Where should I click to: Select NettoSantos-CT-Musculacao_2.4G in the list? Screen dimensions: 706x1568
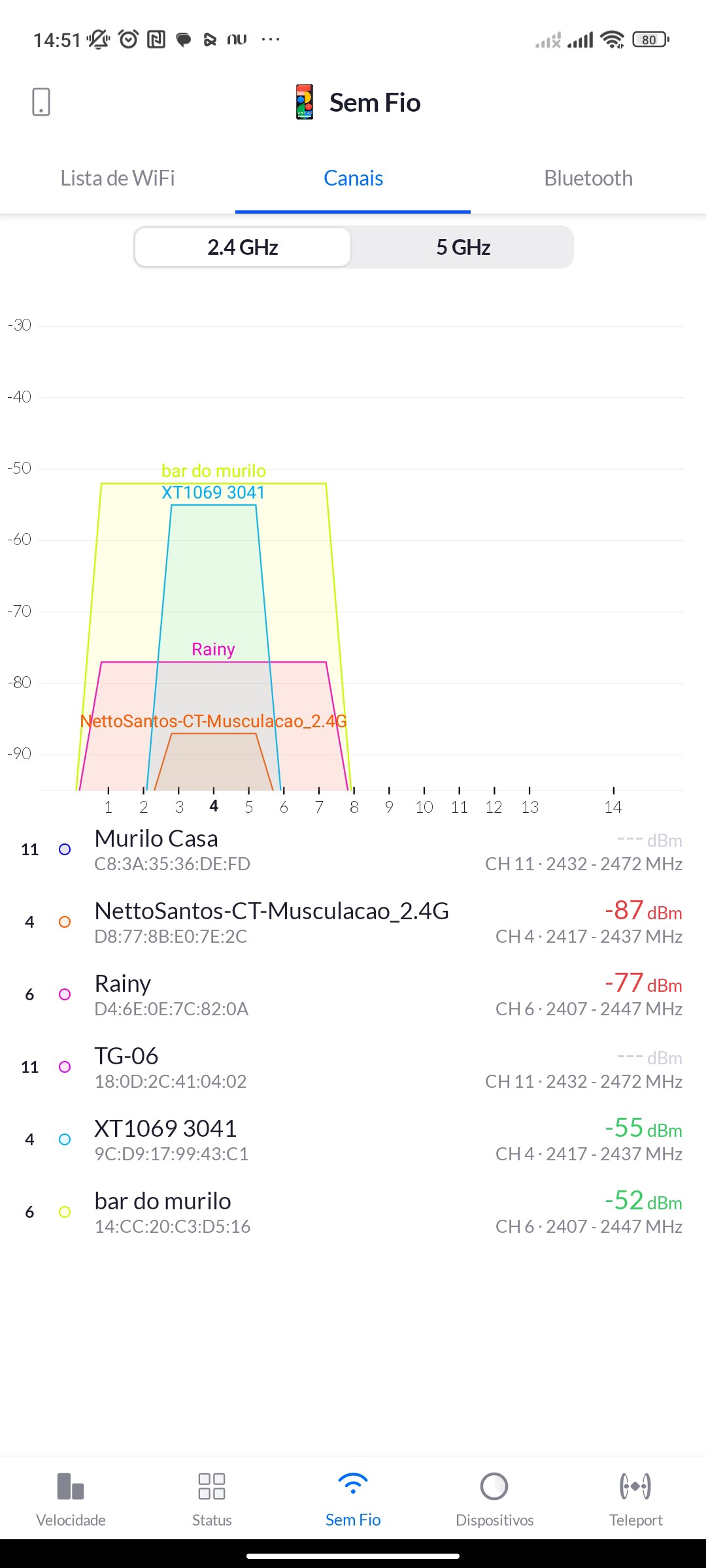click(353, 922)
